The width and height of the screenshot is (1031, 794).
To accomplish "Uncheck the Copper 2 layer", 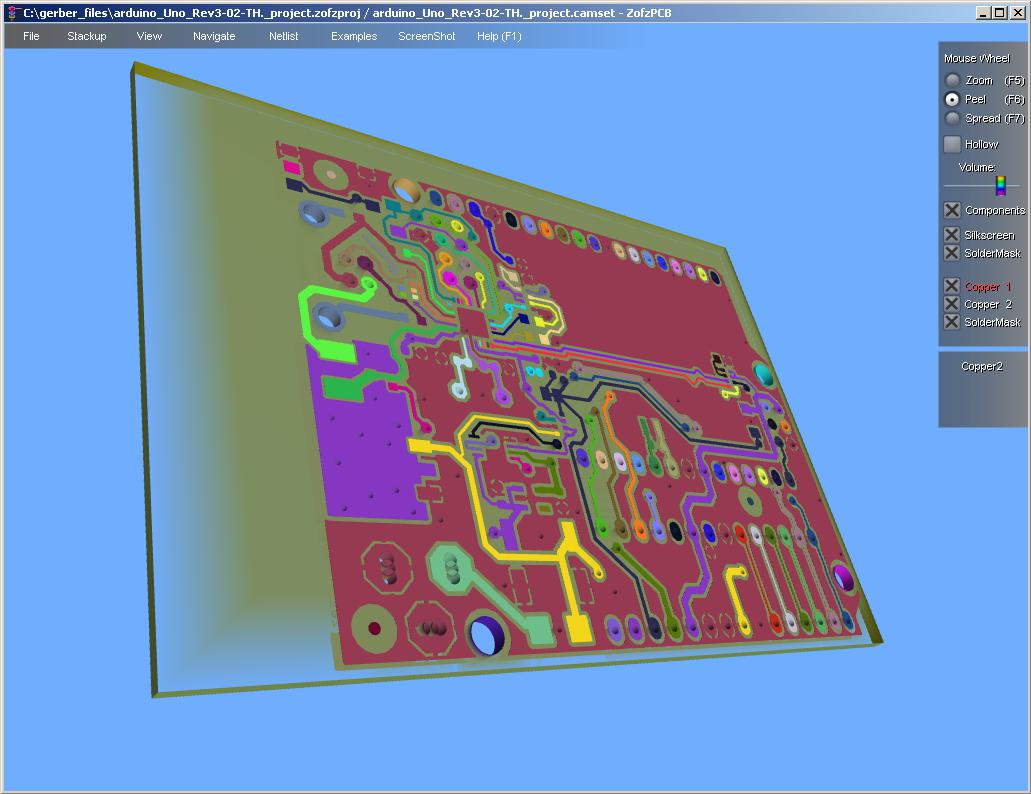I will coord(952,304).
